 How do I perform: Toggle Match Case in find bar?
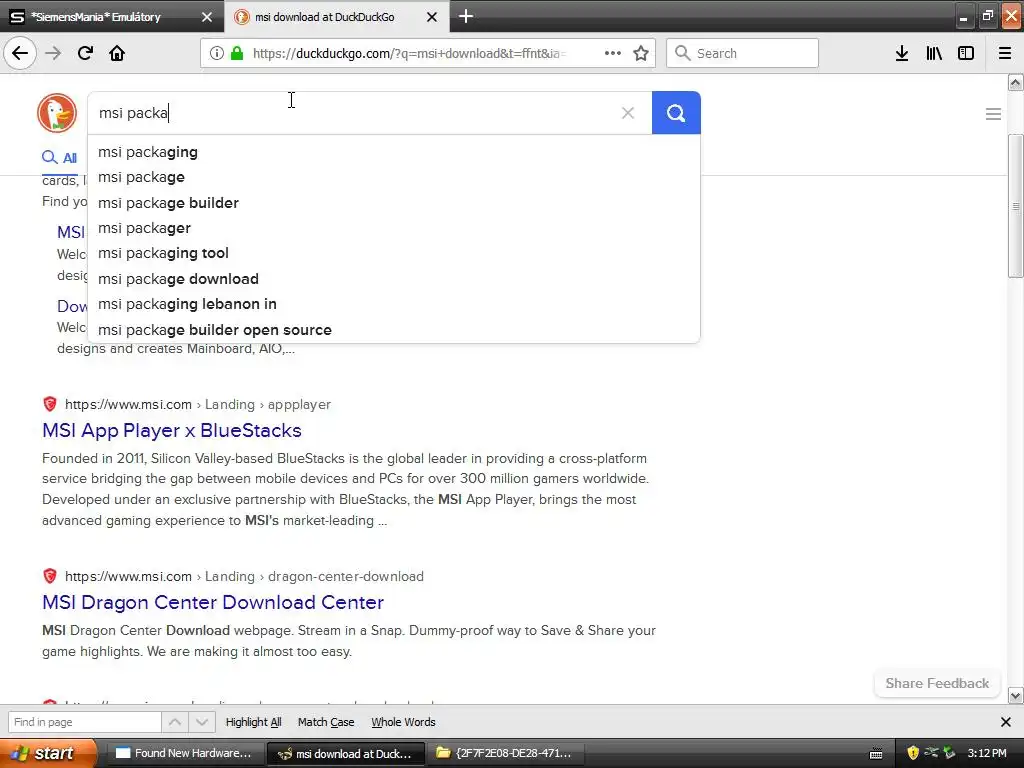[326, 722]
